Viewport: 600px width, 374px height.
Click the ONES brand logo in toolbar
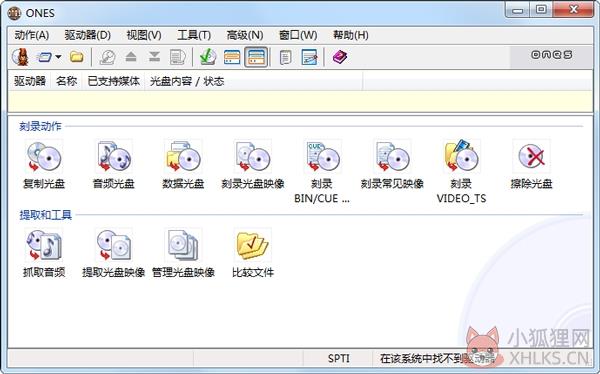(551, 55)
